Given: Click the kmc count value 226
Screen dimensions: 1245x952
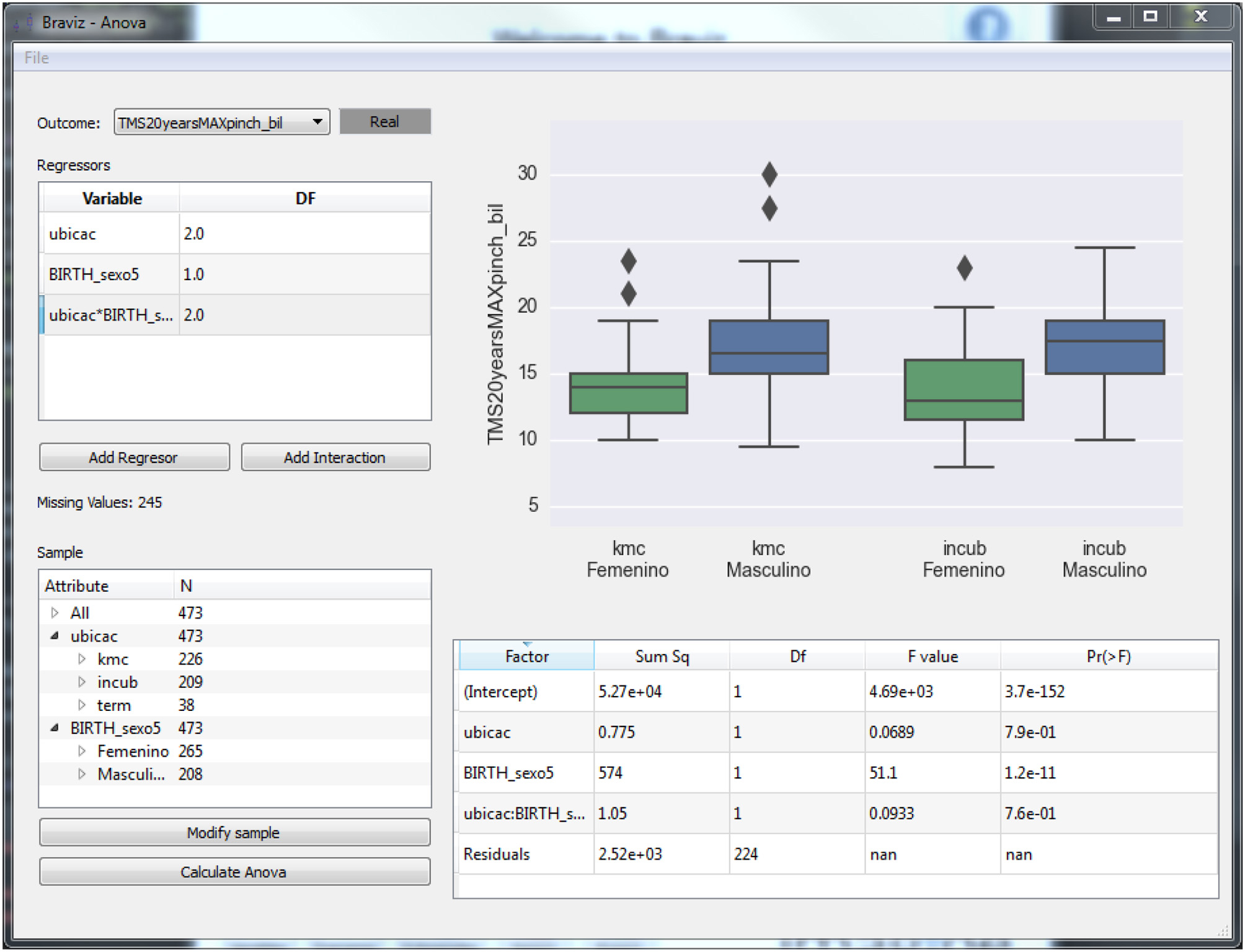Looking at the screenshot, I should coord(190,659).
